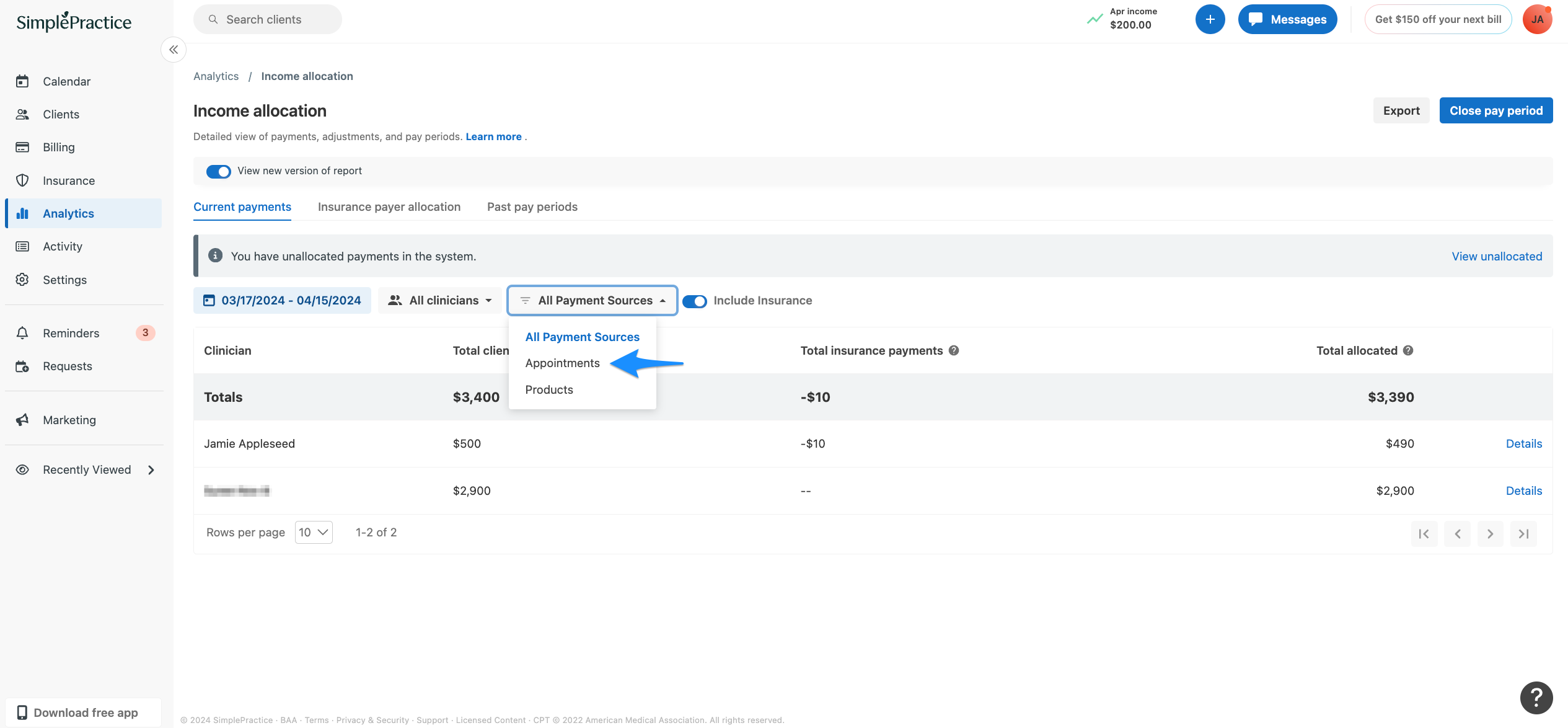Image resolution: width=1568 pixels, height=728 pixels.
Task: Open the Messages button
Action: coord(1287,19)
